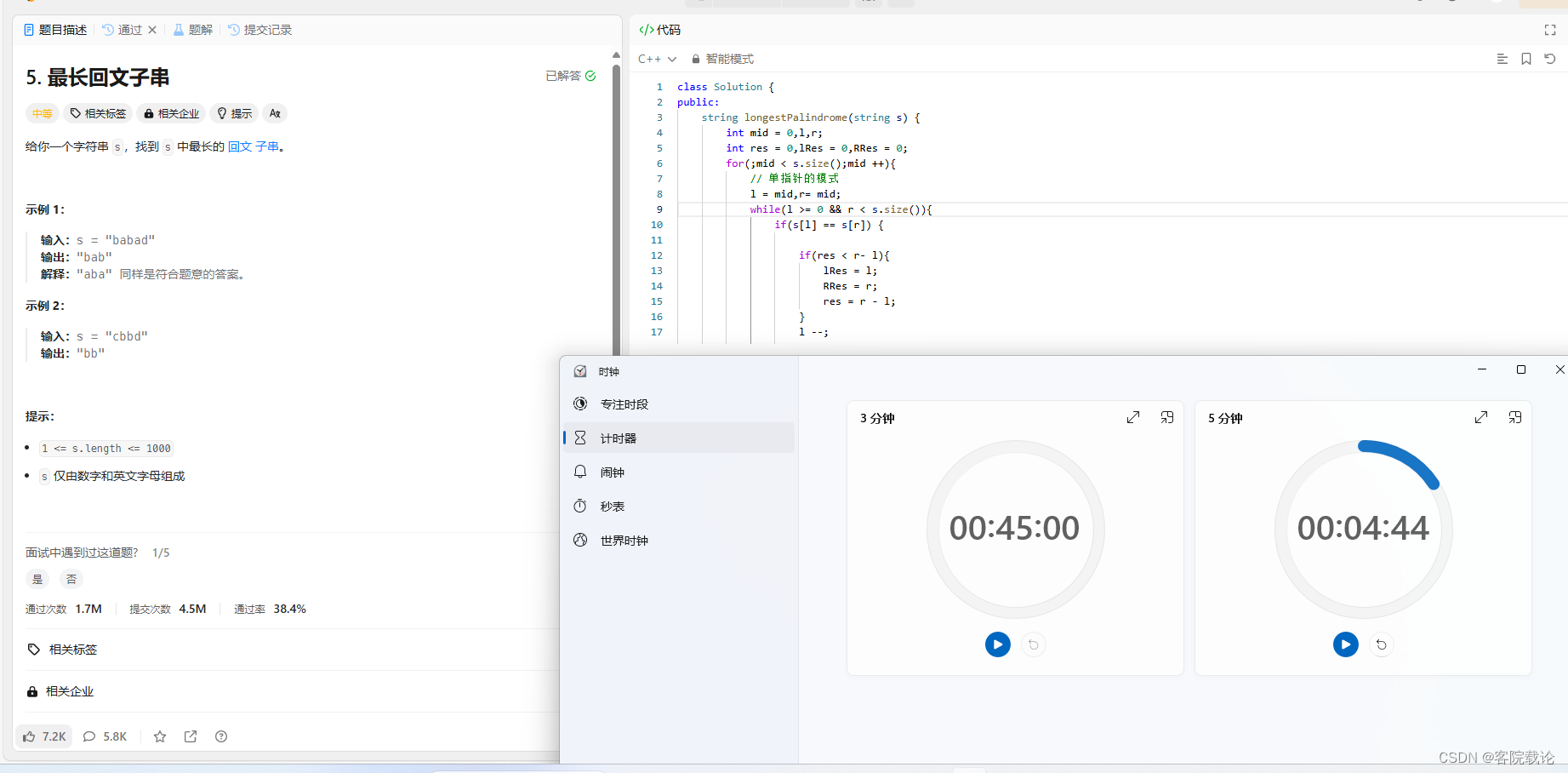The width and height of the screenshot is (1568, 773).
Task: Click the 00:45:00 timer display
Action: 1014,529
